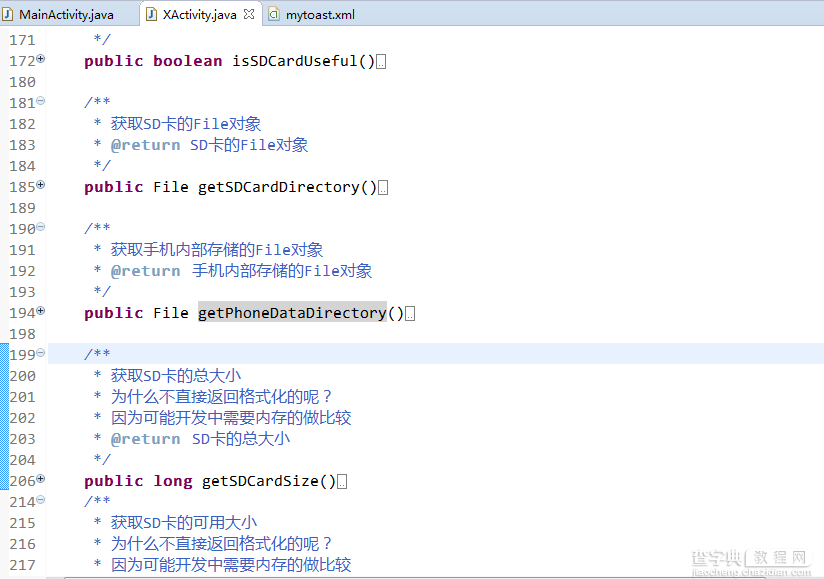Click the File return type on line 194
This screenshot has width=824, height=579.
[171, 313]
